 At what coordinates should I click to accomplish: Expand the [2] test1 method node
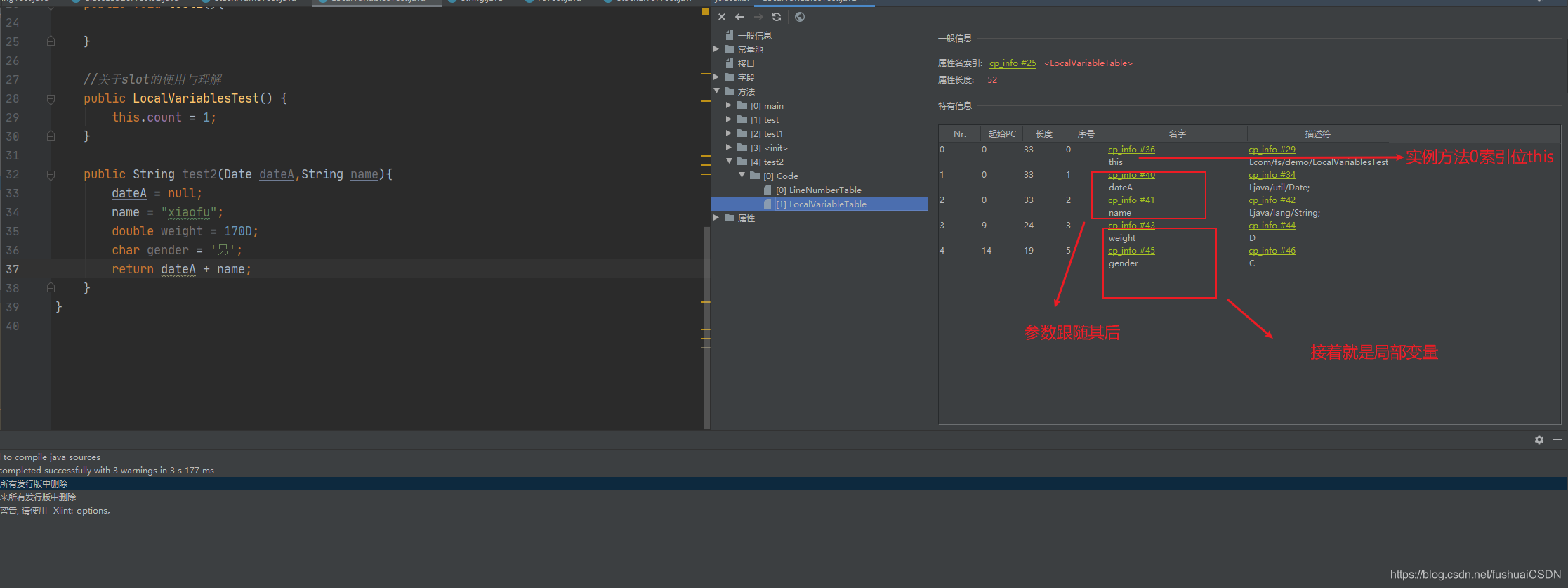point(729,133)
